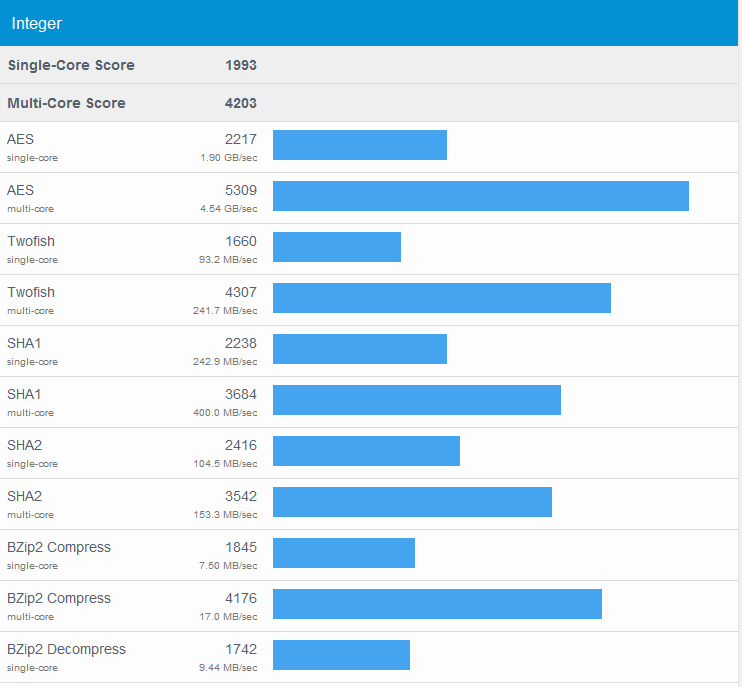742x687 pixels.
Task: Select the Multi-Core Score row label
Action: (66, 103)
